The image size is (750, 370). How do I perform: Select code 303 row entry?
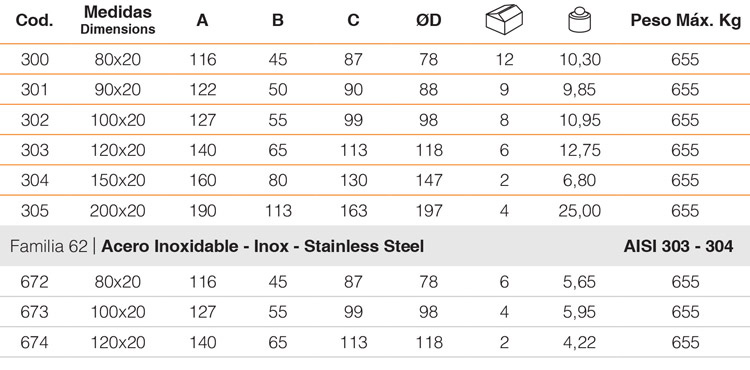point(35,150)
